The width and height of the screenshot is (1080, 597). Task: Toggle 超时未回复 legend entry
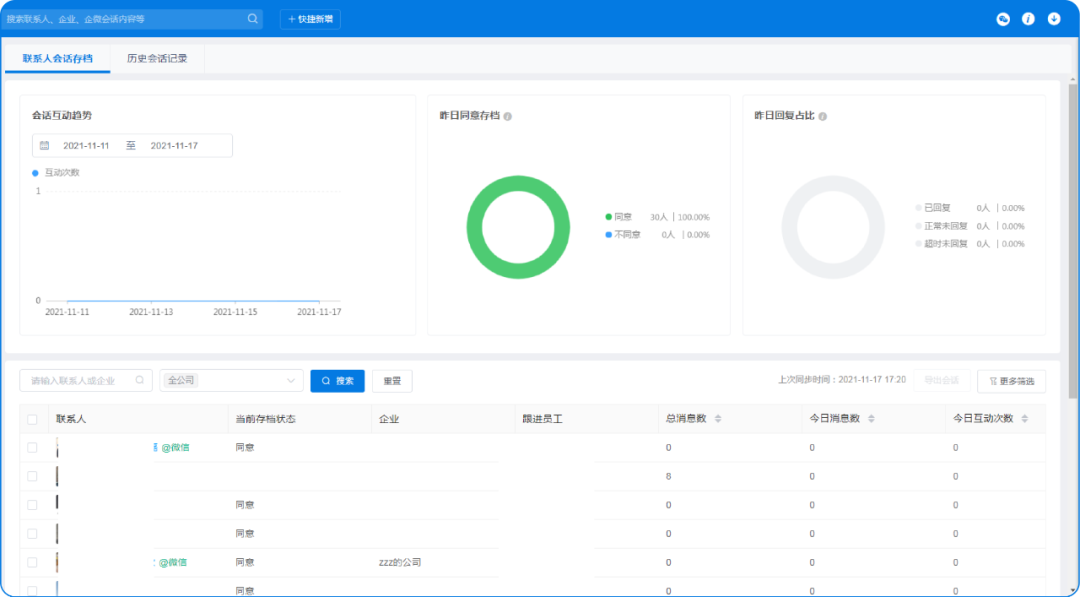(x=942, y=244)
